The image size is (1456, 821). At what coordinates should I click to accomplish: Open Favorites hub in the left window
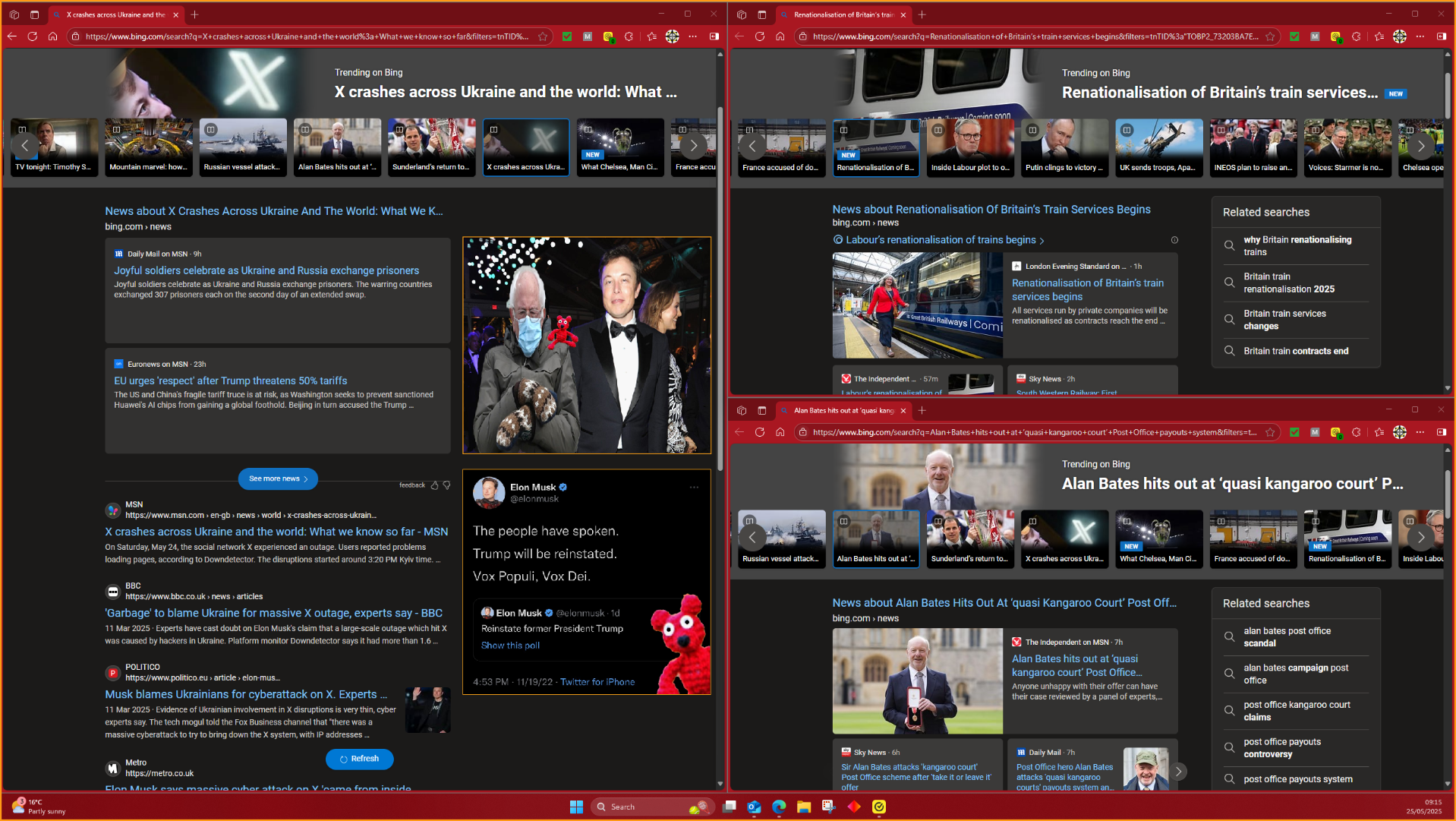652,36
